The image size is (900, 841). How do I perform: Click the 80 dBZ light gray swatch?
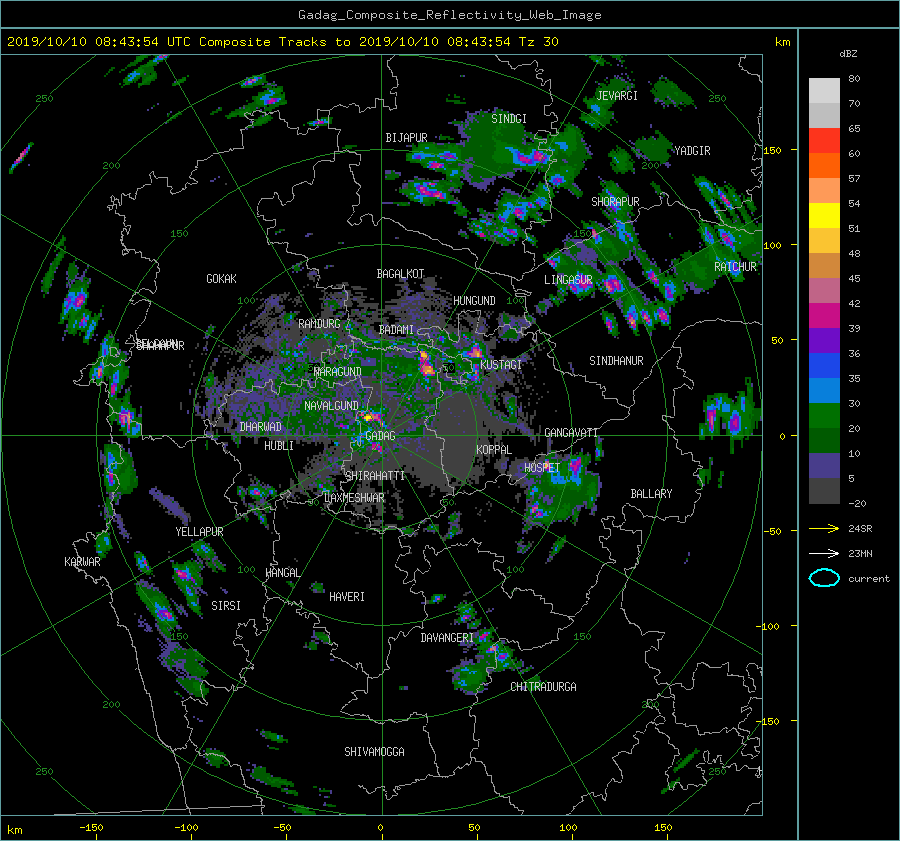(x=824, y=90)
